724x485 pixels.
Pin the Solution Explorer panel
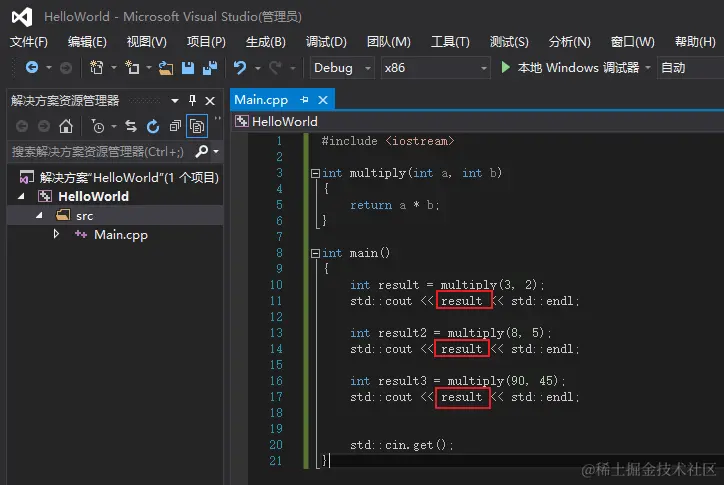coord(193,100)
